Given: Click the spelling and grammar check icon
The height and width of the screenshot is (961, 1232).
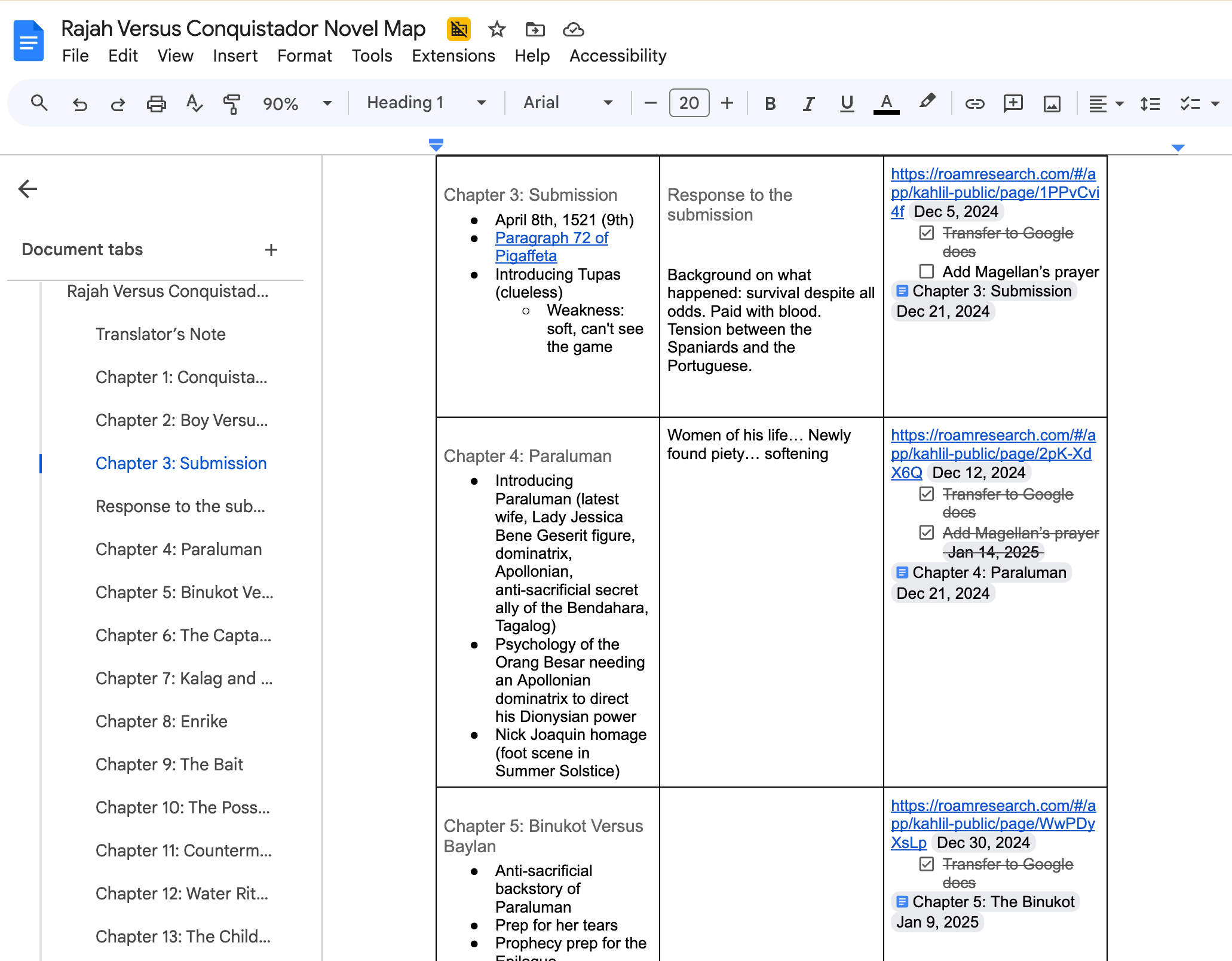Looking at the screenshot, I should (x=194, y=103).
